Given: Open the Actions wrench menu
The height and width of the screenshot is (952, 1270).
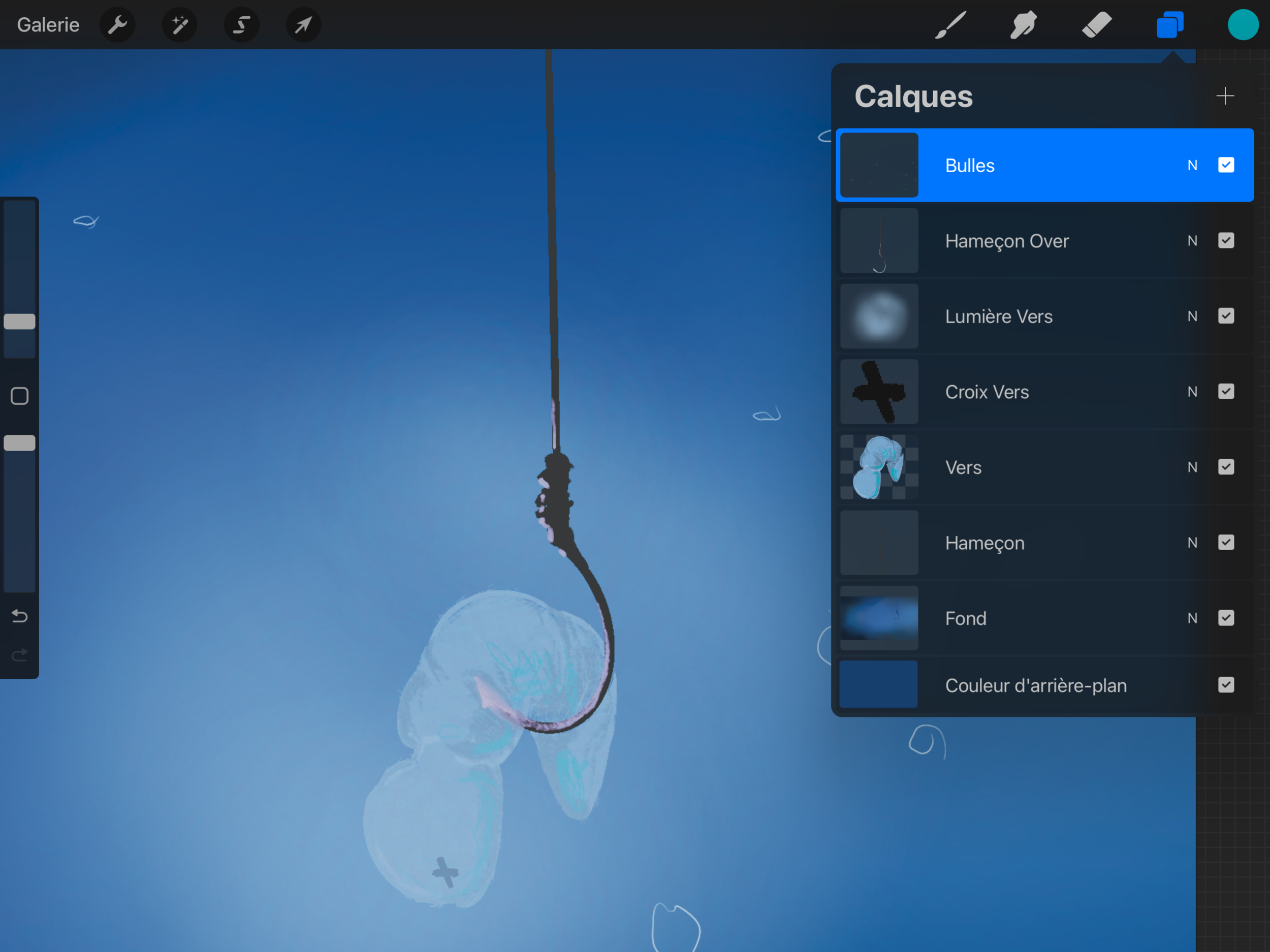Looking at the screenshot, I should click(x=118, y=25).
